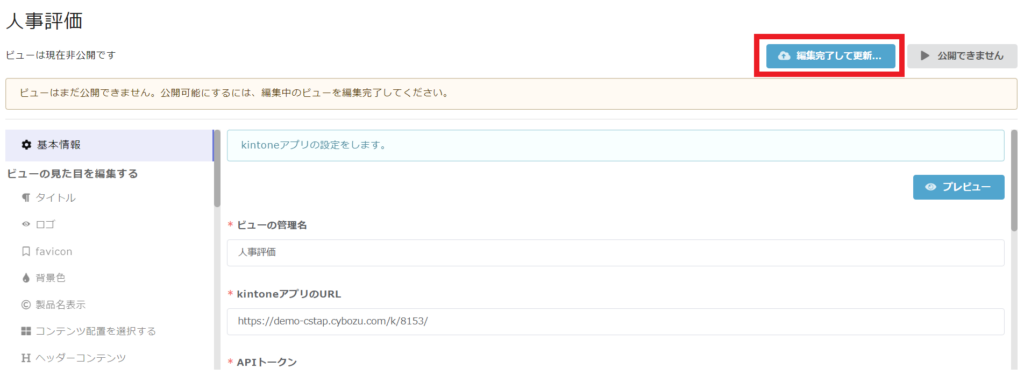Viewport: 1024px width, 375px height.
Task: Click the ビューの管理名 input field
Action: [x=615, y=253]
